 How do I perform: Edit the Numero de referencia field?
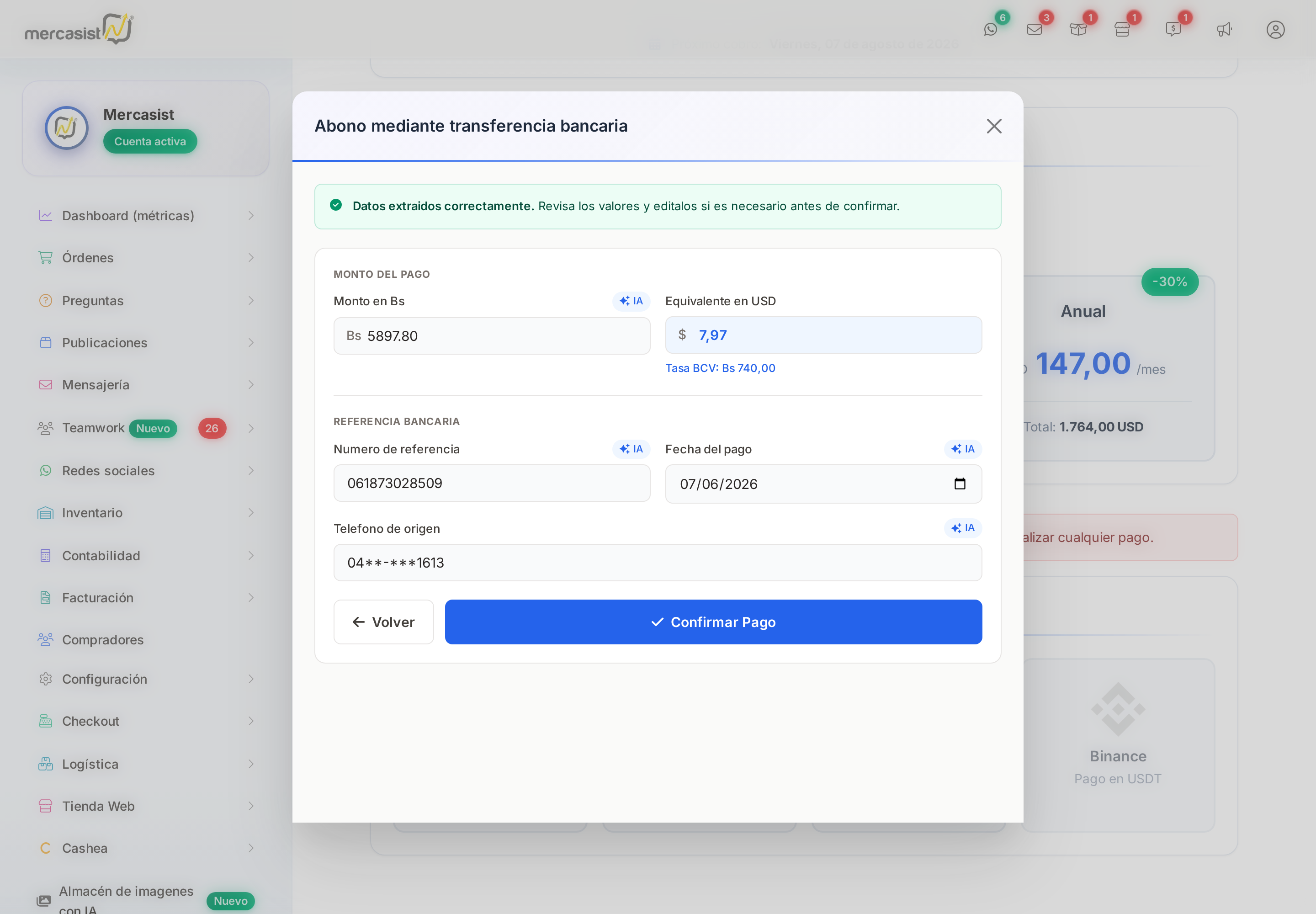pos(491,484)
